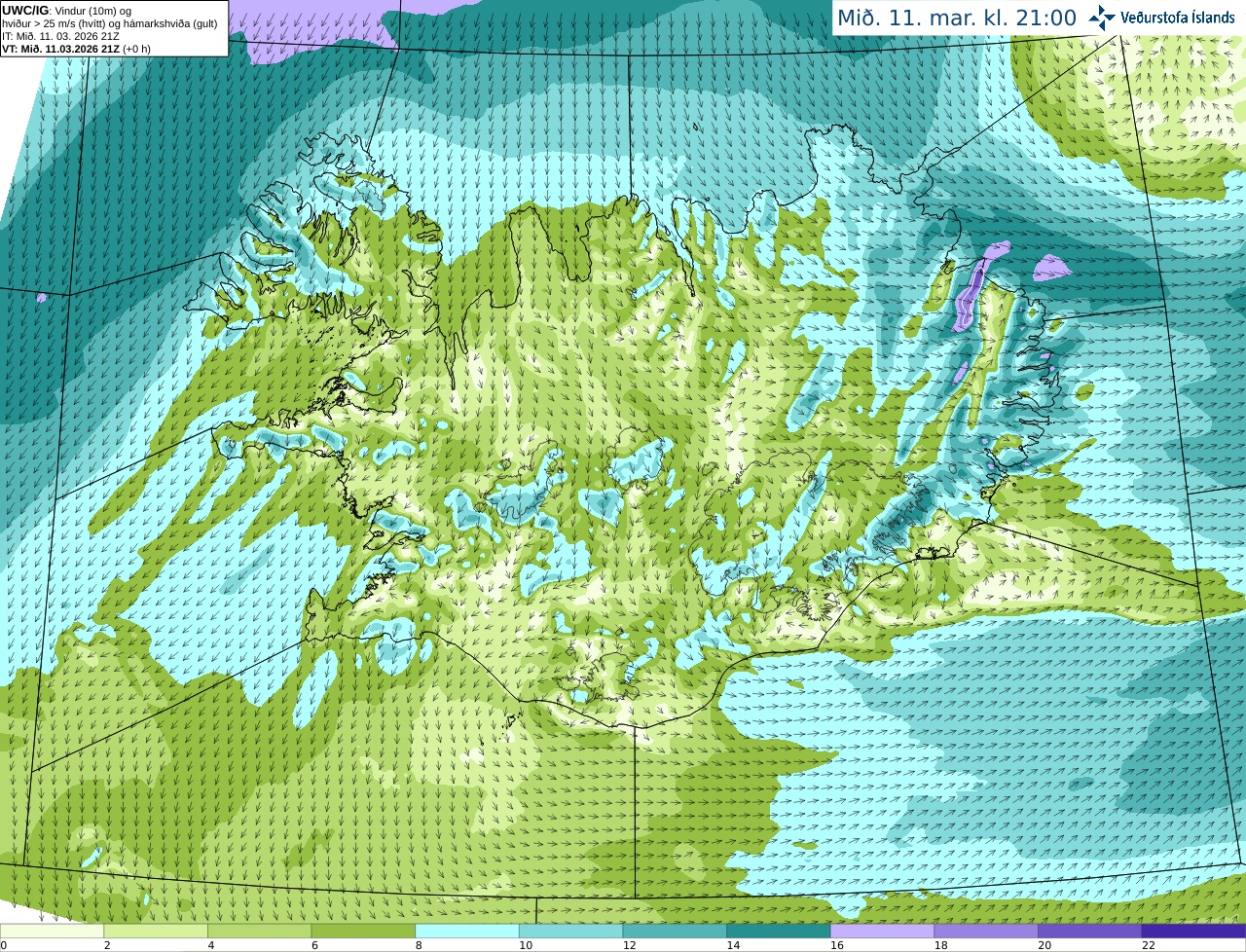Click the scale label '16'
This screenshot has width=1246, height=952.
click(837, 945)
